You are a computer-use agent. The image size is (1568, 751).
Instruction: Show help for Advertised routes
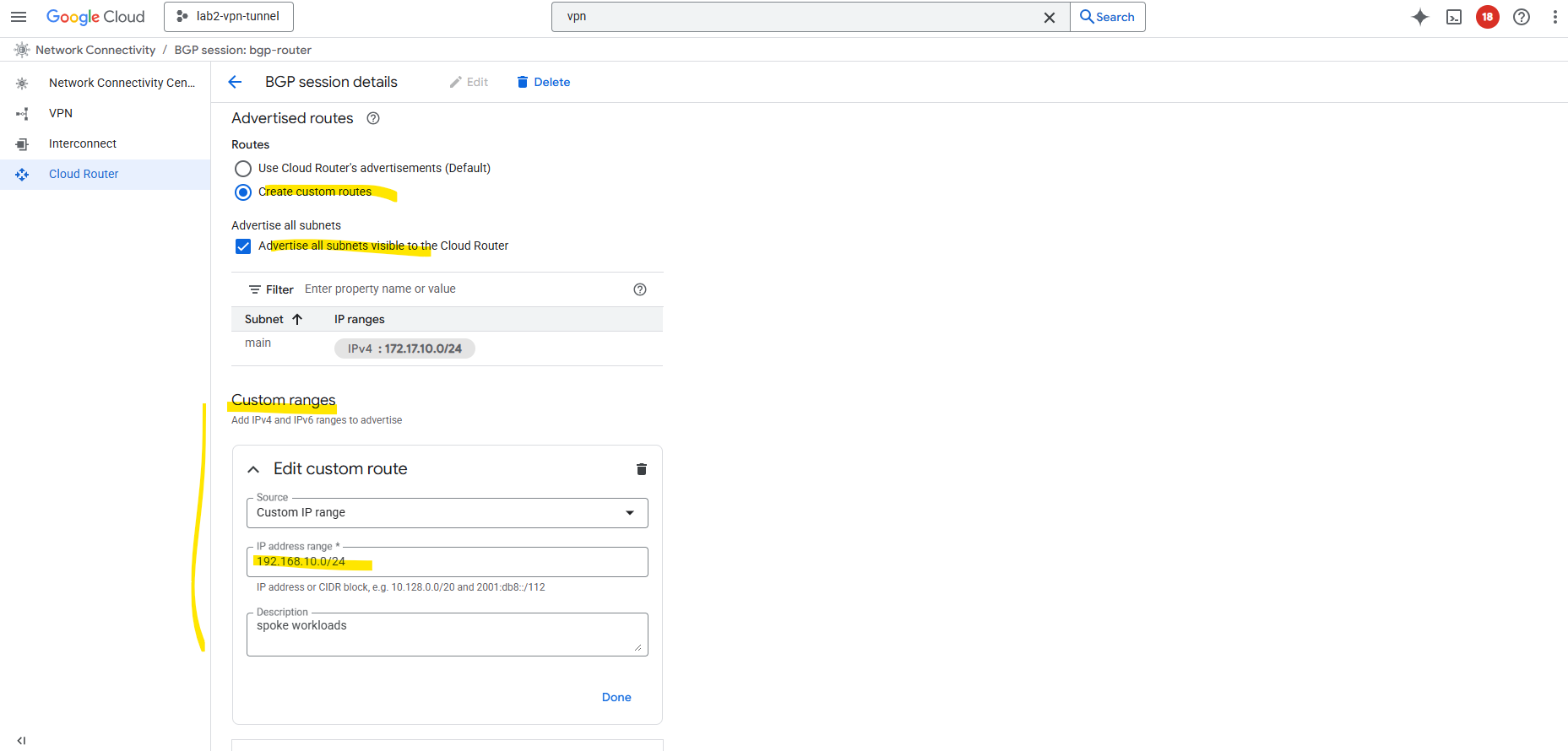(373, 118)
